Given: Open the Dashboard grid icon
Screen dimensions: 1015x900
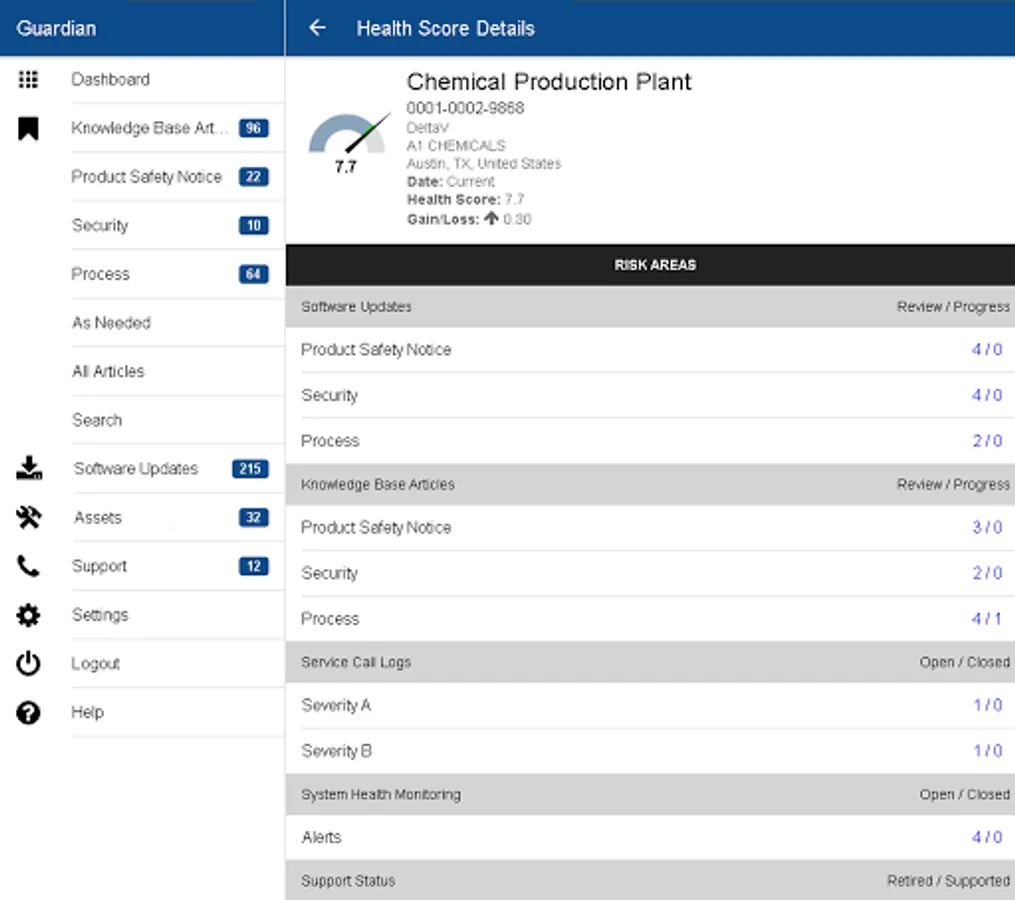Looking at the screenshot, I should coord(28,79).
